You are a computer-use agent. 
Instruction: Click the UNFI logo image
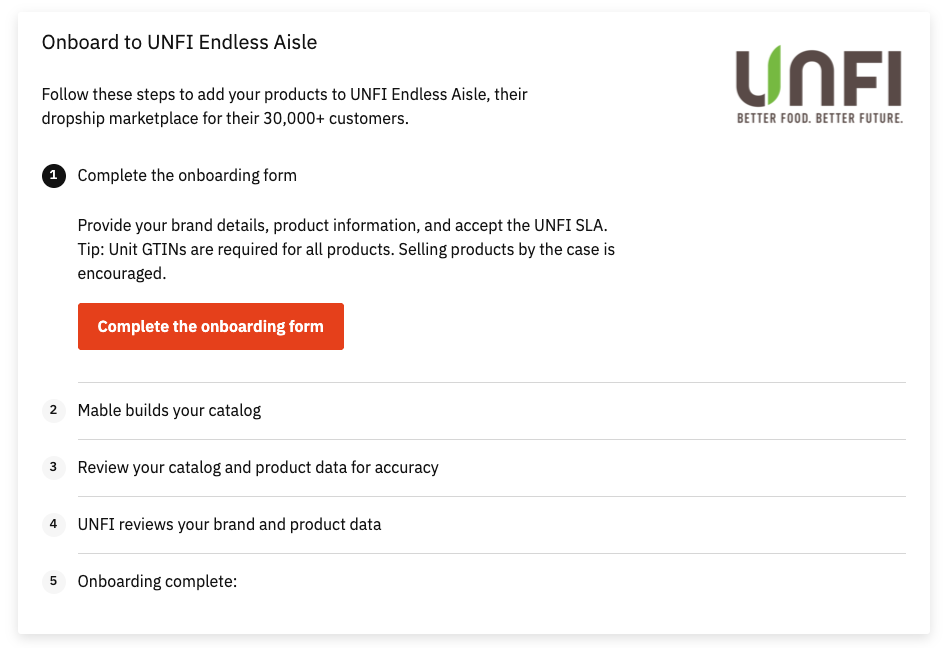click(x=819, y=85)
